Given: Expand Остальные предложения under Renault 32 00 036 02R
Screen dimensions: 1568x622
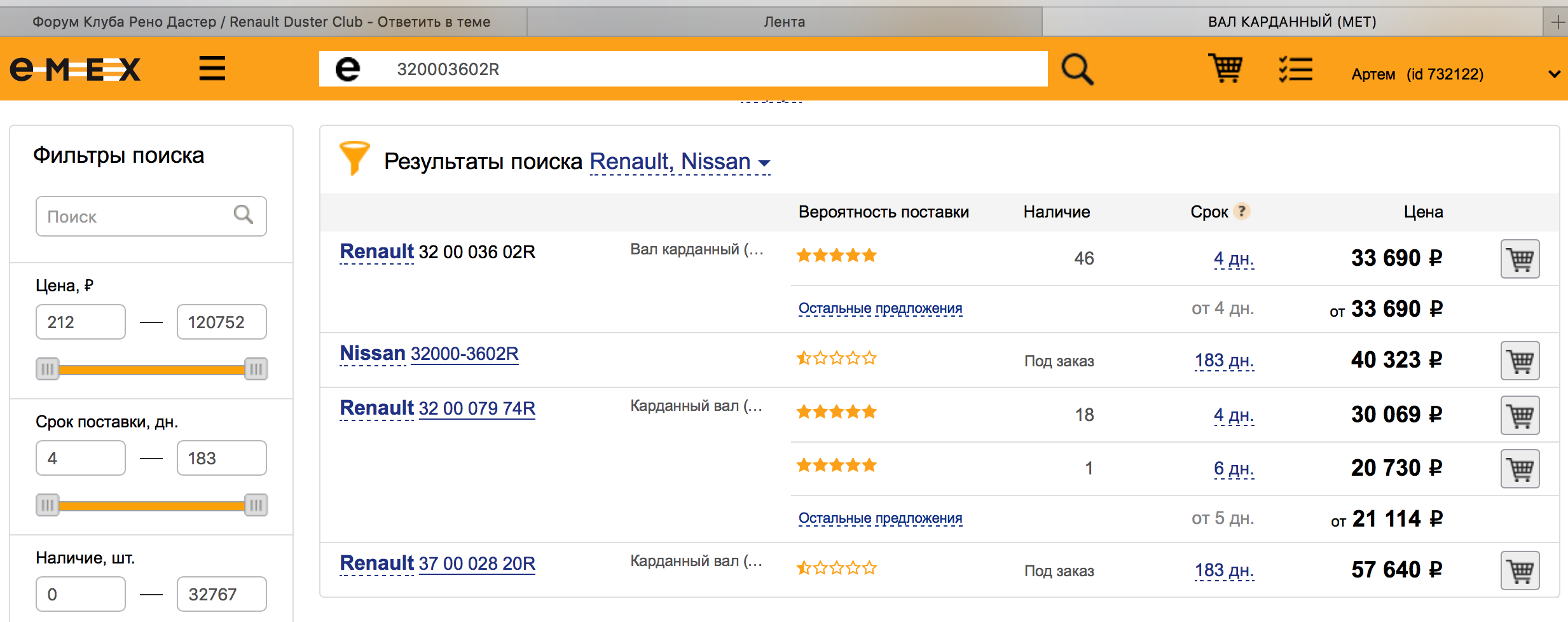Looking at the screenshot, I should click(x=880, y=308).
